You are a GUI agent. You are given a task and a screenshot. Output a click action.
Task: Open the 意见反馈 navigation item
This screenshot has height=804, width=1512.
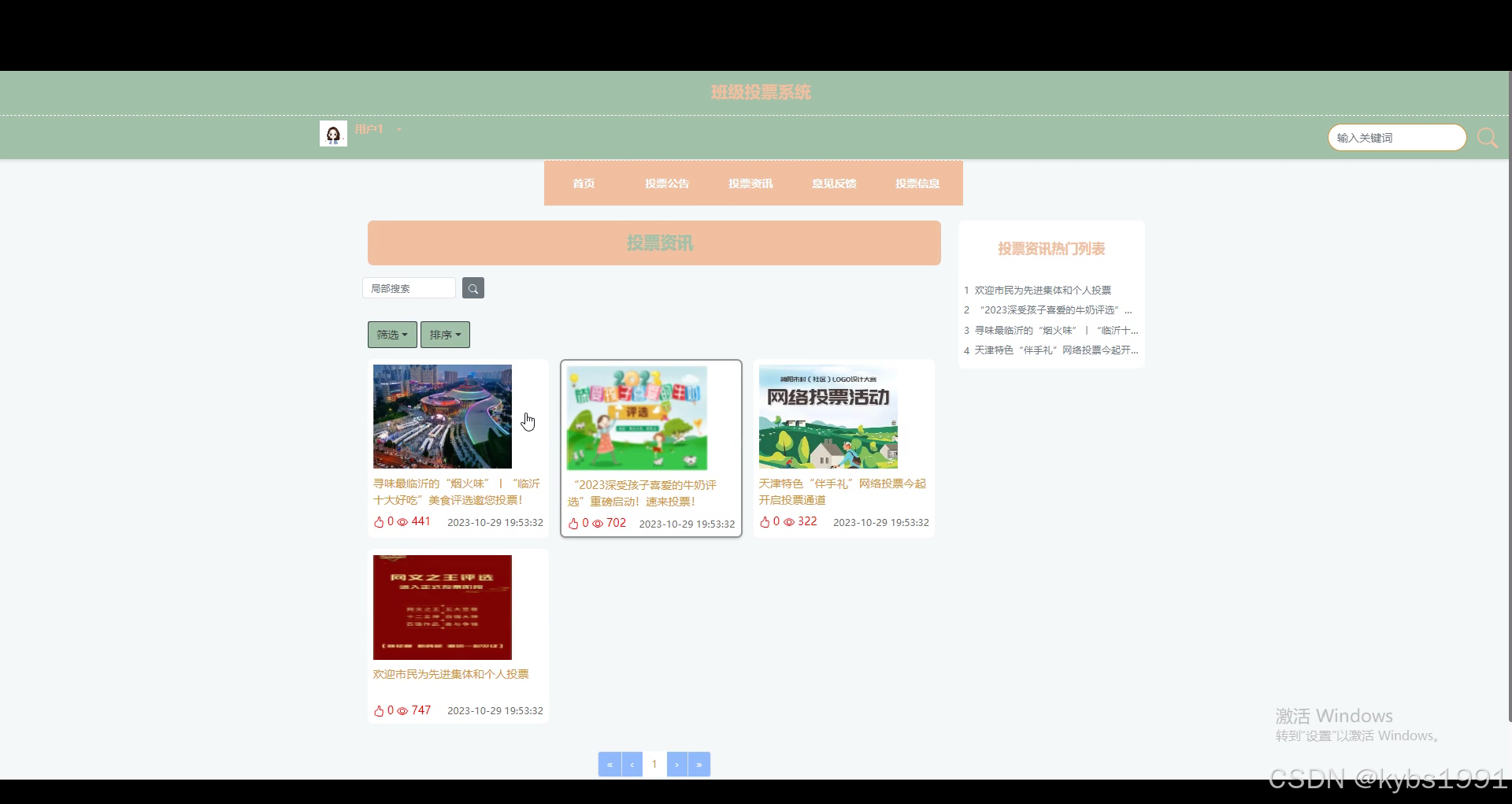point(834,183)
